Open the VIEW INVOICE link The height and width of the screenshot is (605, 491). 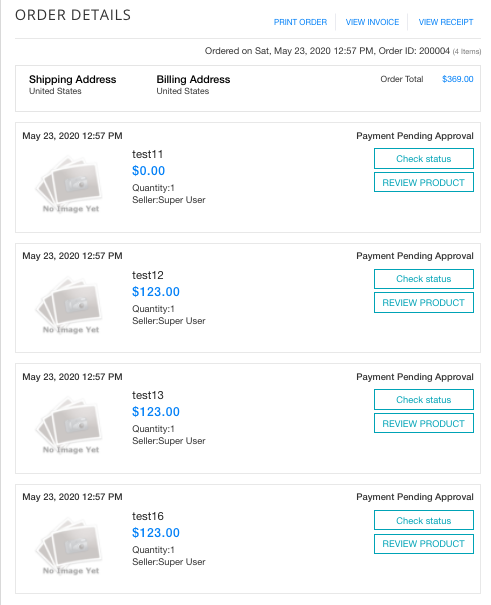point(372,22)
